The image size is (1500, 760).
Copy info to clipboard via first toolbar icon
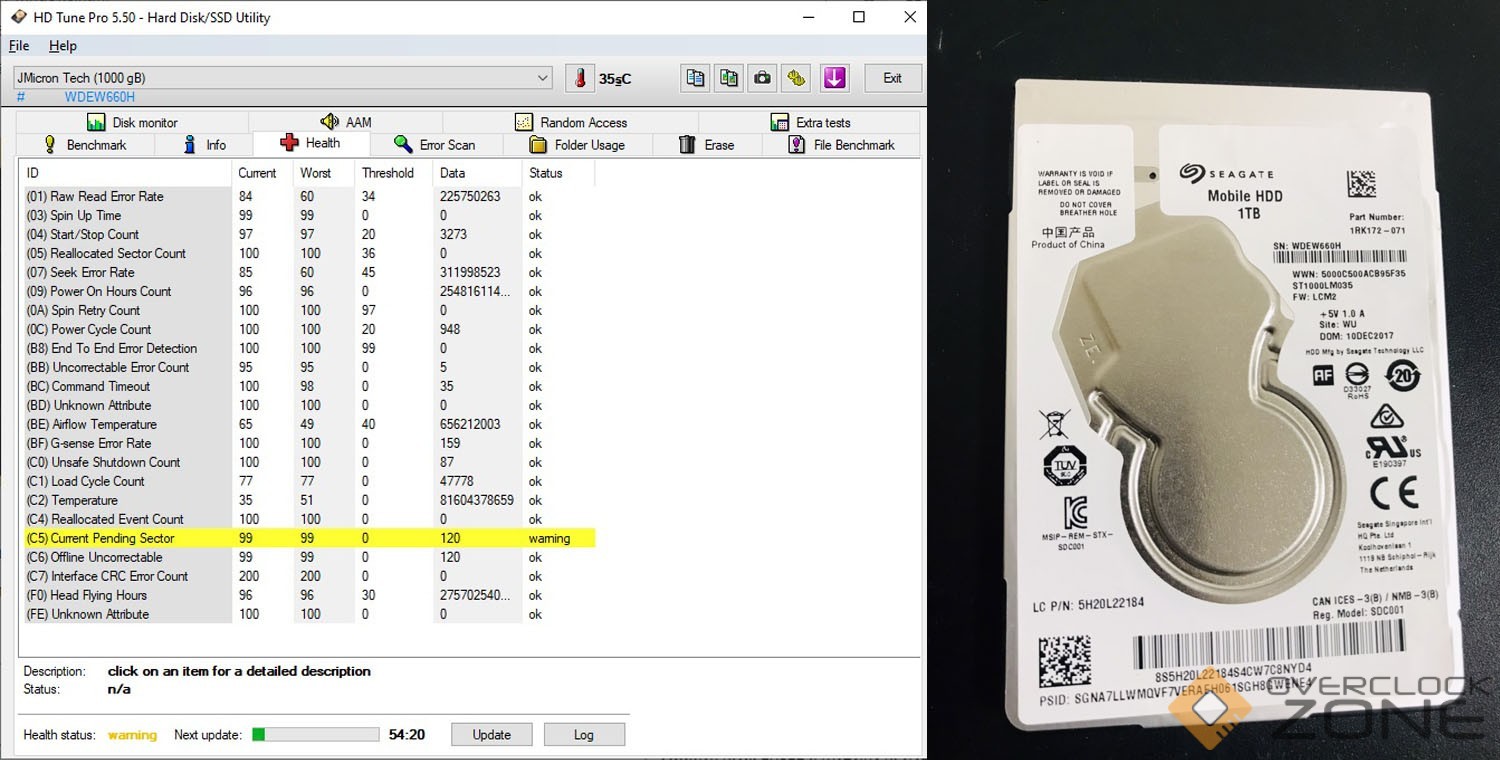tap(696, 78)
